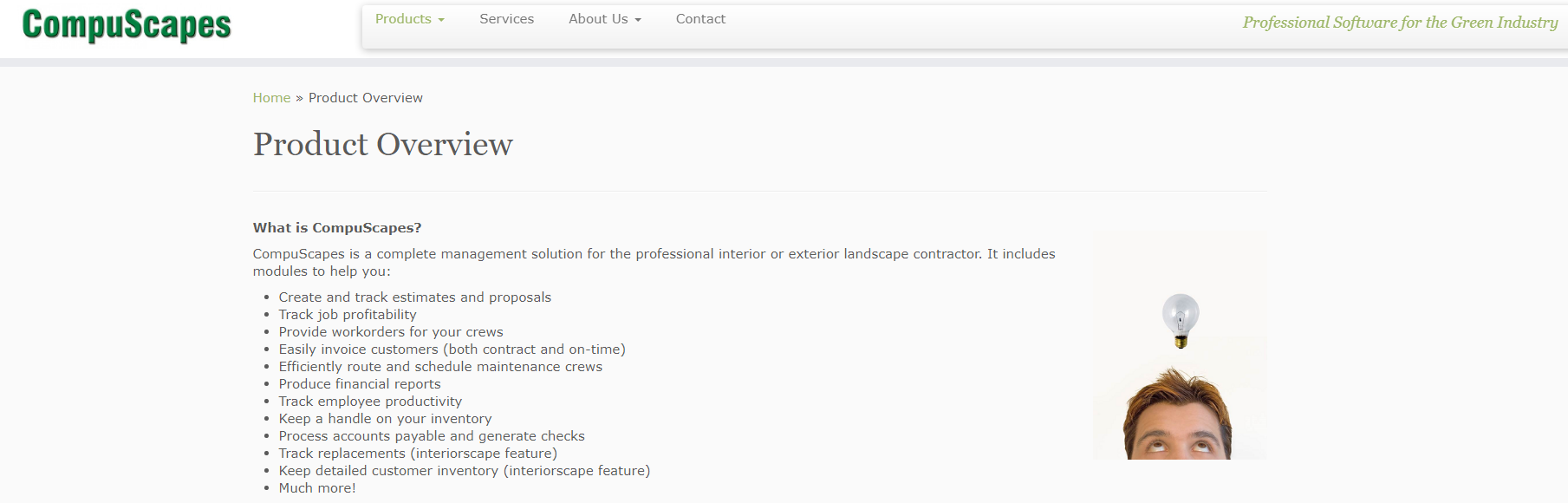Screen dimensions: 1568x503
Task: Click the large Product Overview heading
Action: tap(382, 144)
